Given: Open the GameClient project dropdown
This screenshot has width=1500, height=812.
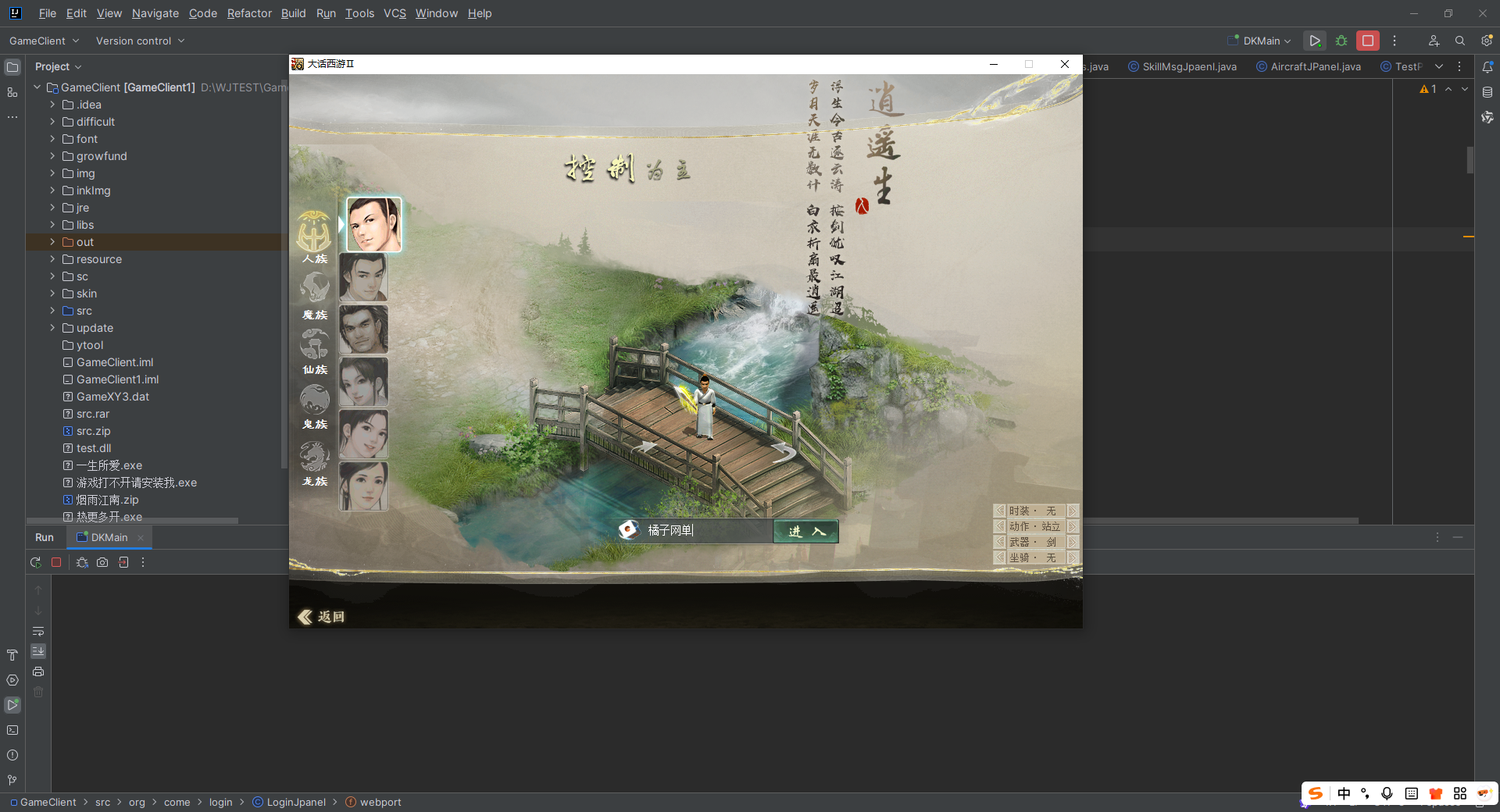Looking at the screenshot, I should point(45,41).
